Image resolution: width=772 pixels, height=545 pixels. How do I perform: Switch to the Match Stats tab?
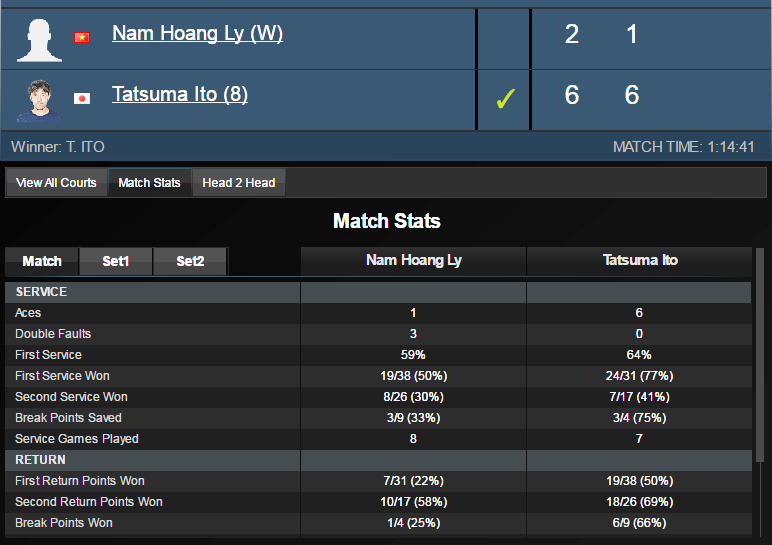click(x=149, y=183)
